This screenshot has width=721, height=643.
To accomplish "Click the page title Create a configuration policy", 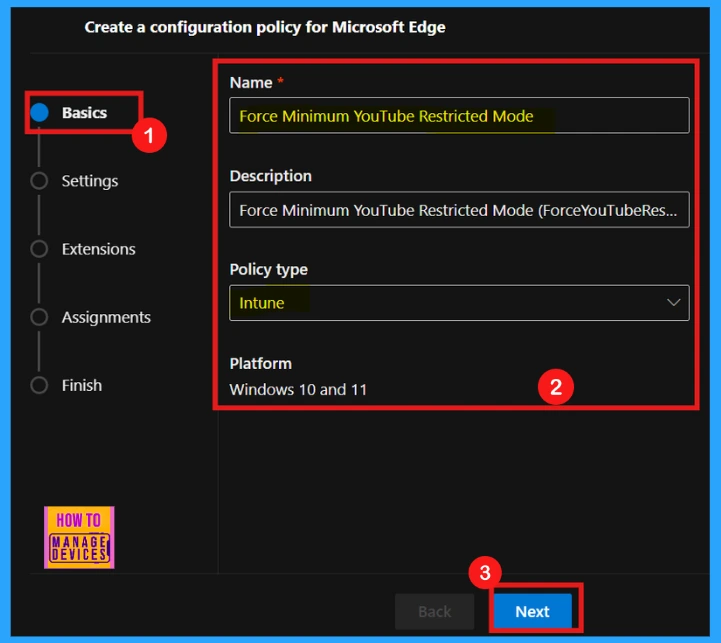I will coord(265,27).
